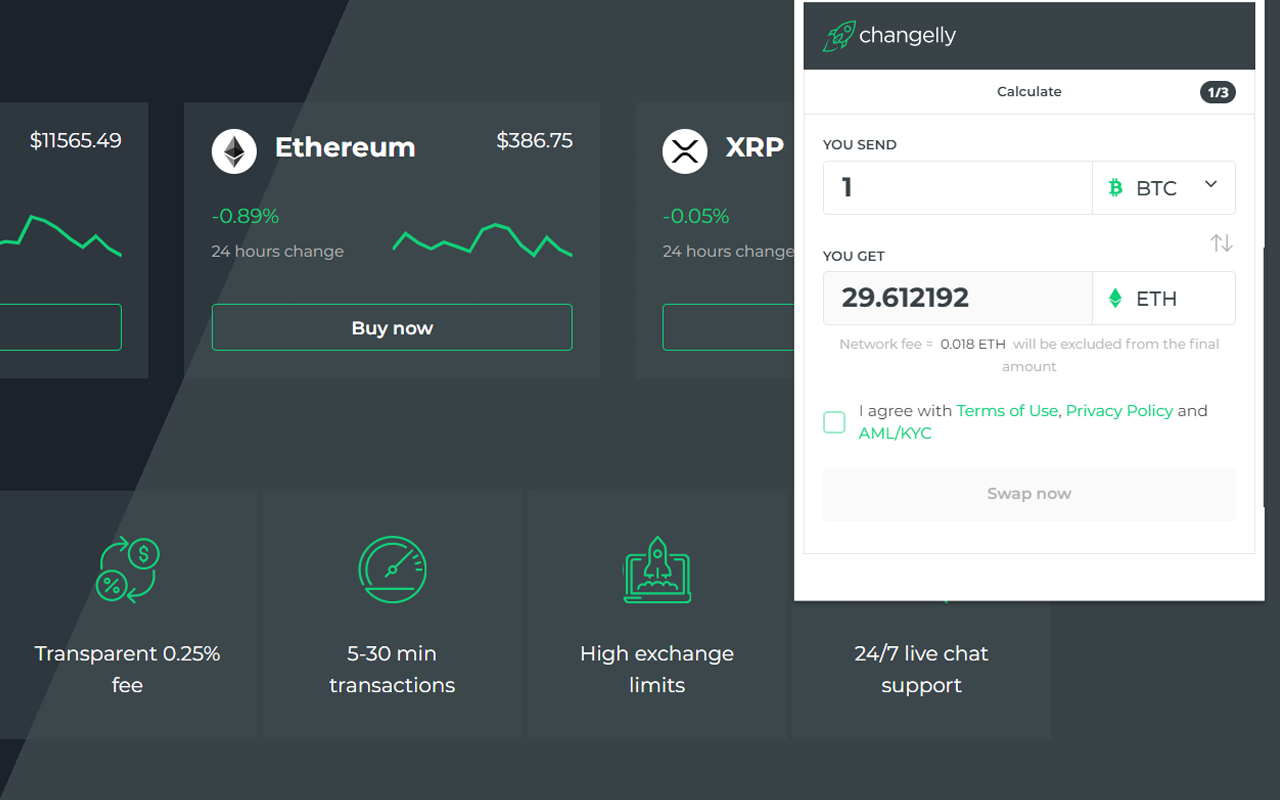This screenshot has height=800, width=1280.
Task: Click the ETH diamond icon
Action: click(1113, 298)
